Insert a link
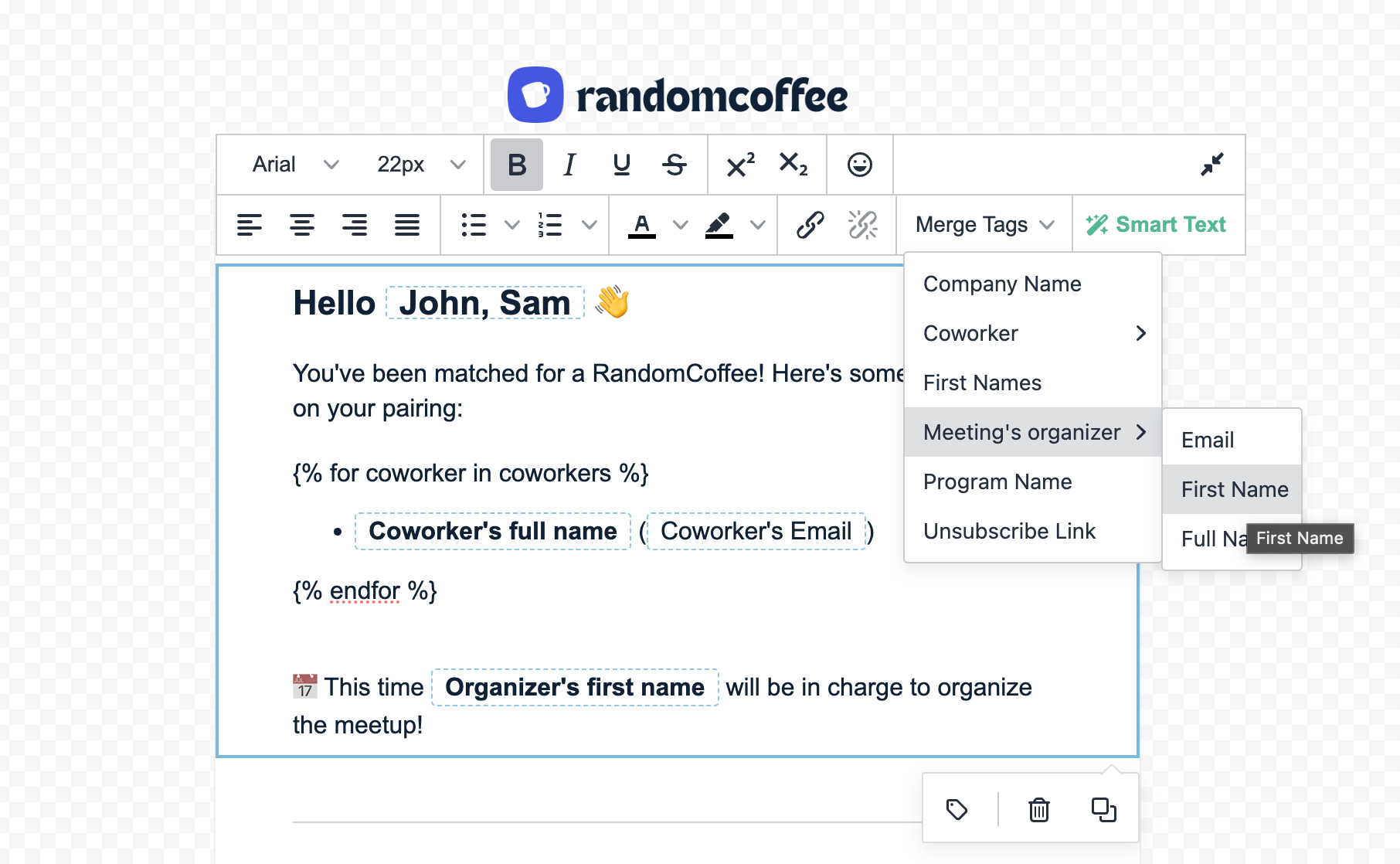This screenshot has height=864, width=1400. (810, 225)
